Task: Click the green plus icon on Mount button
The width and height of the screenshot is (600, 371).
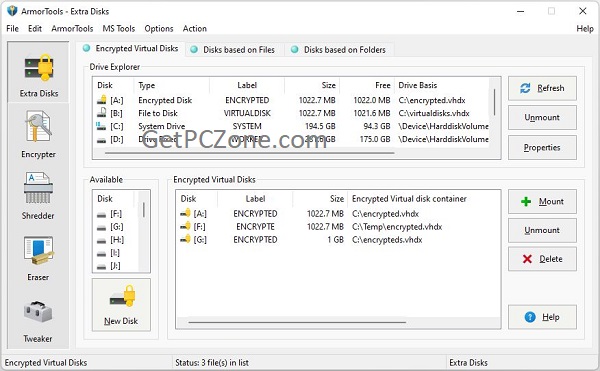Action: [x=526, y=202]
